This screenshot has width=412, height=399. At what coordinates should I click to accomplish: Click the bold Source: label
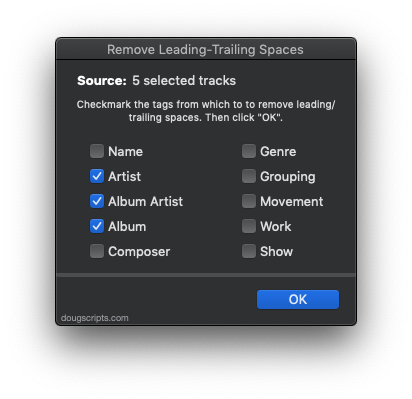pos(102,81)
